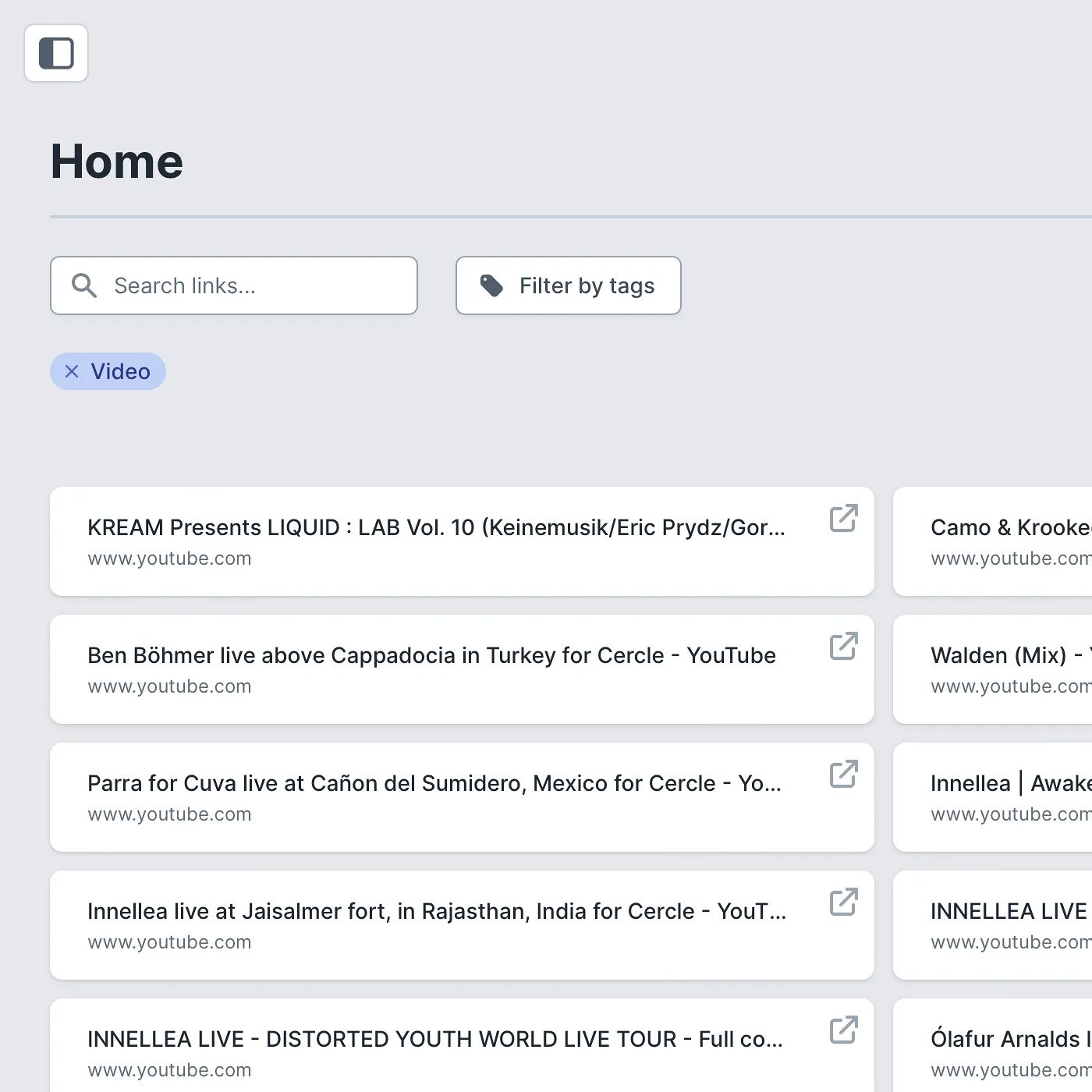The height and width of the screenshot is (1092, 1092).
Task: Click www.youtube.com under KREAM Presents LIQUID
Action: (169, 558)
